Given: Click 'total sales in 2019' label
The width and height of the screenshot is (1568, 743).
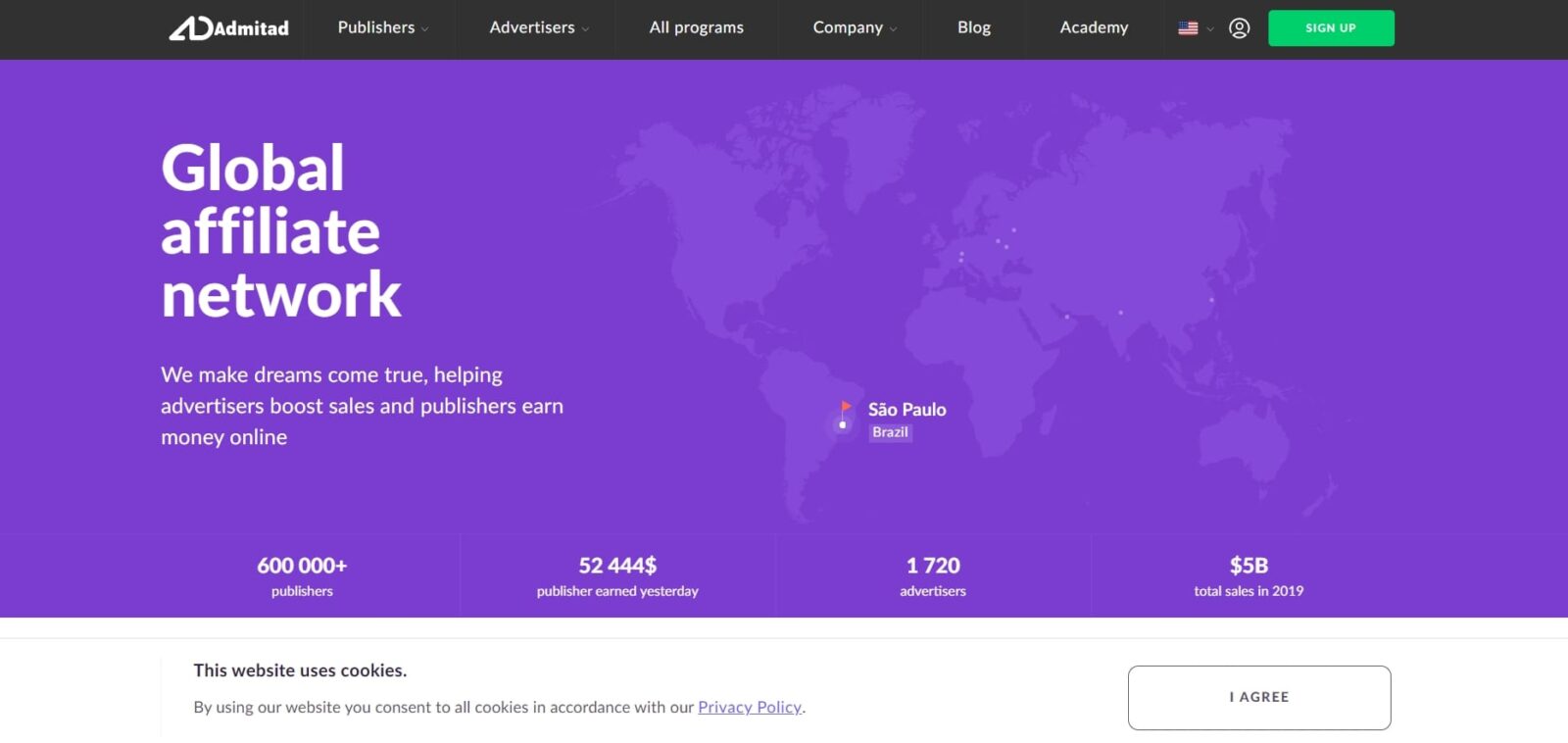Looking at the screenshot, I should [1249, 591].
